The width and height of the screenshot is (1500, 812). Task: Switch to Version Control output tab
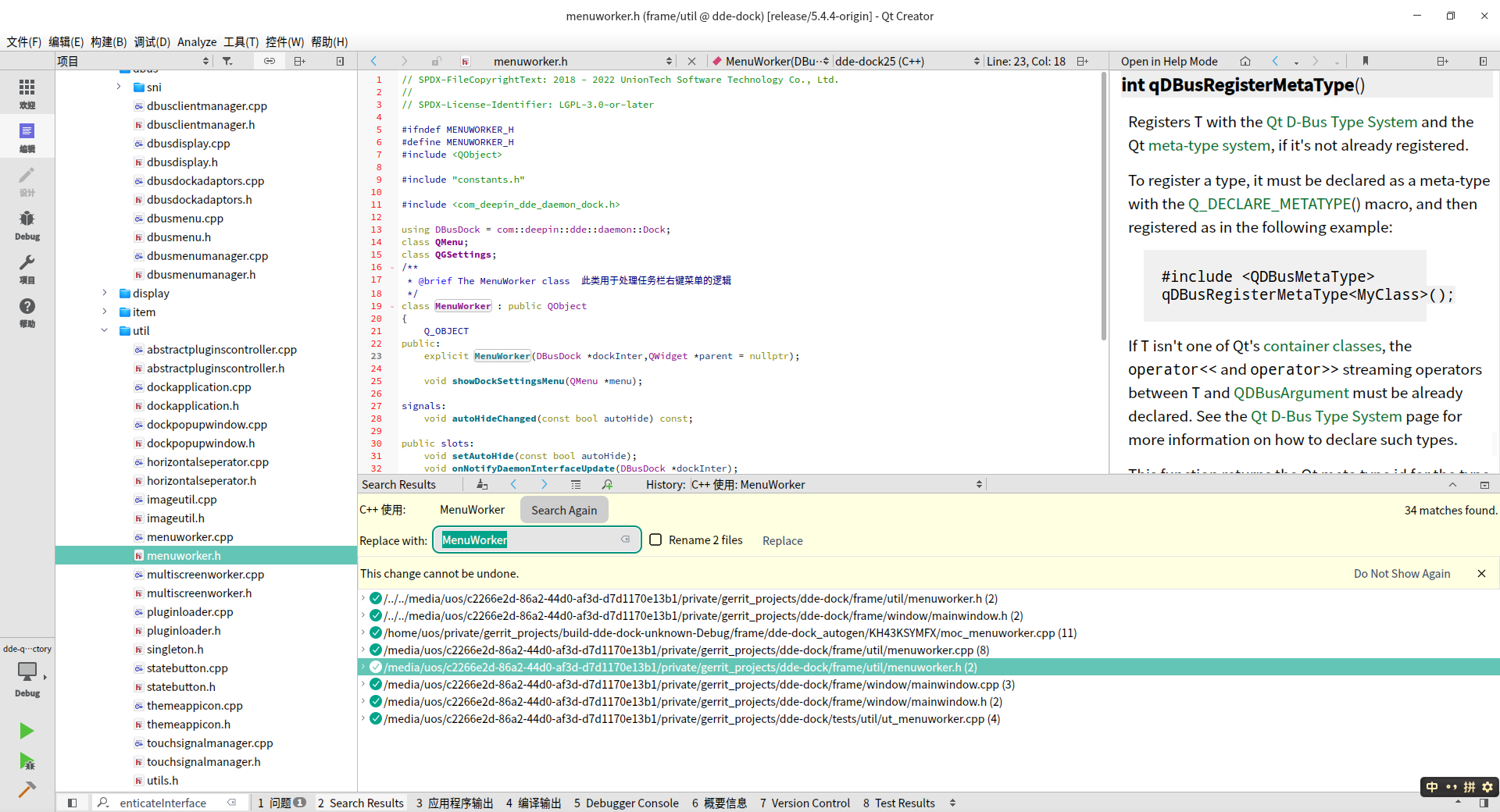click(805, 803)
